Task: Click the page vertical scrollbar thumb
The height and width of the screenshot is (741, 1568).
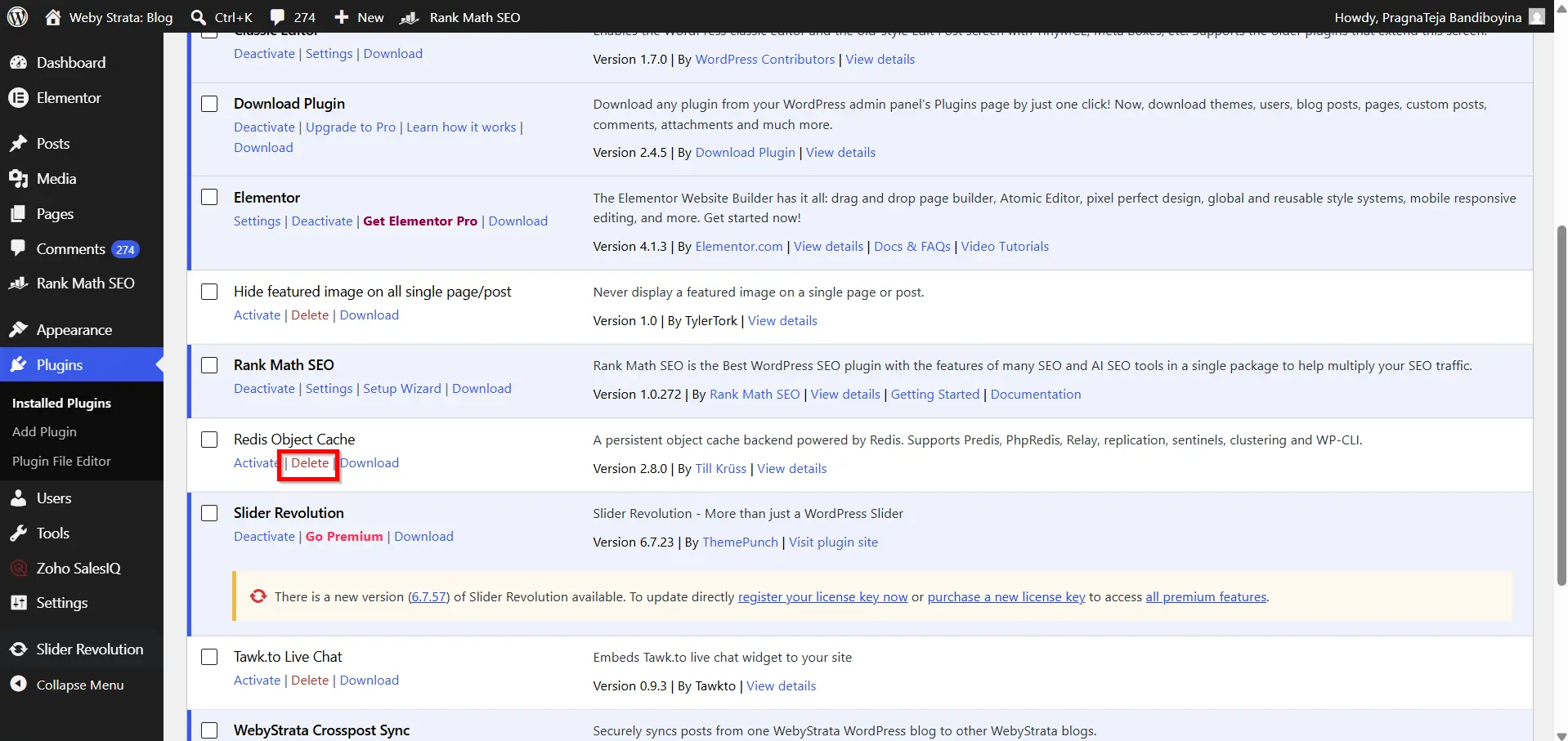Action: (1561, 405)
